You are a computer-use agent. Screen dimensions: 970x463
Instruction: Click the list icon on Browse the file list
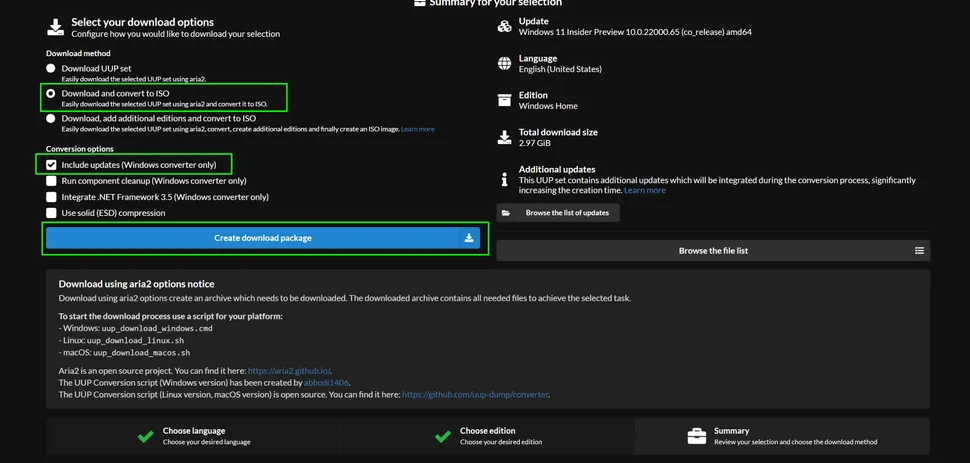919,251
